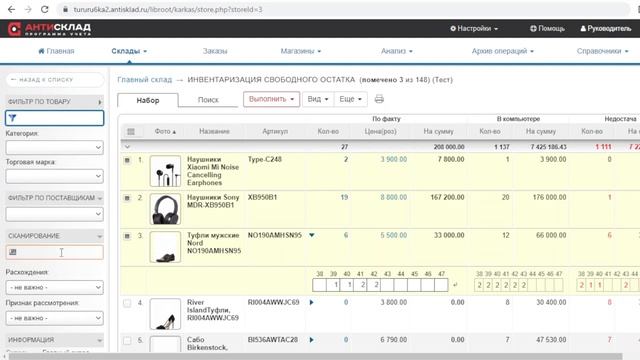Uncheck row 3 Nord shoes

click(x=127, y=236)
